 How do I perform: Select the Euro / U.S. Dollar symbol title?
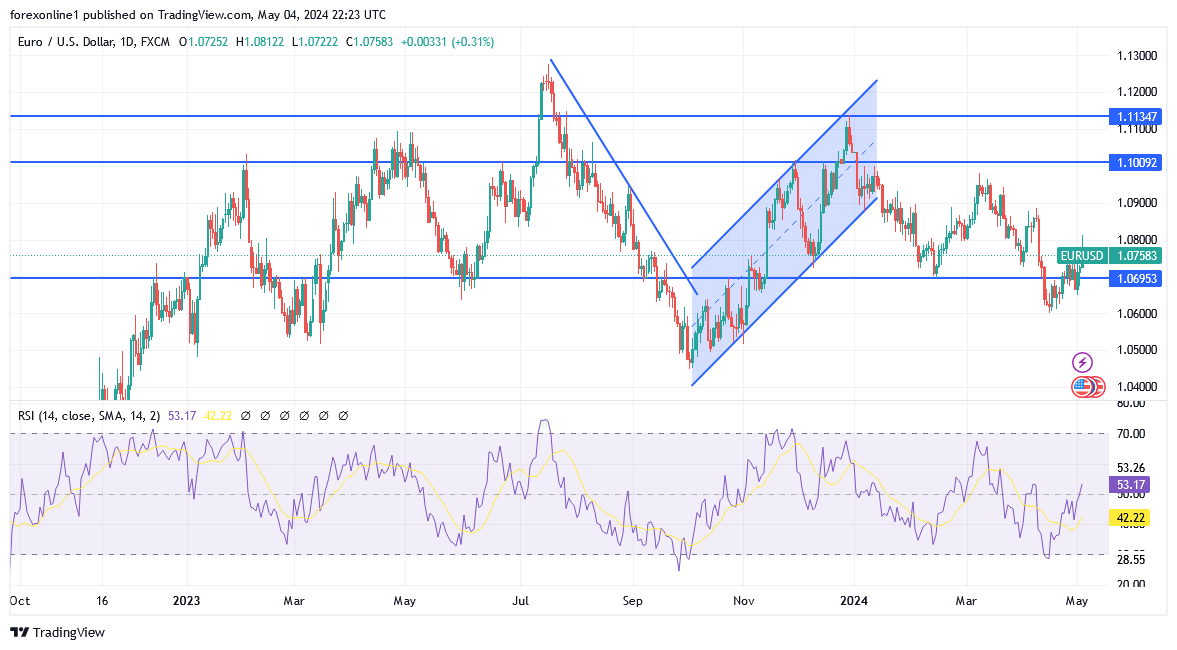coord(94,42)
